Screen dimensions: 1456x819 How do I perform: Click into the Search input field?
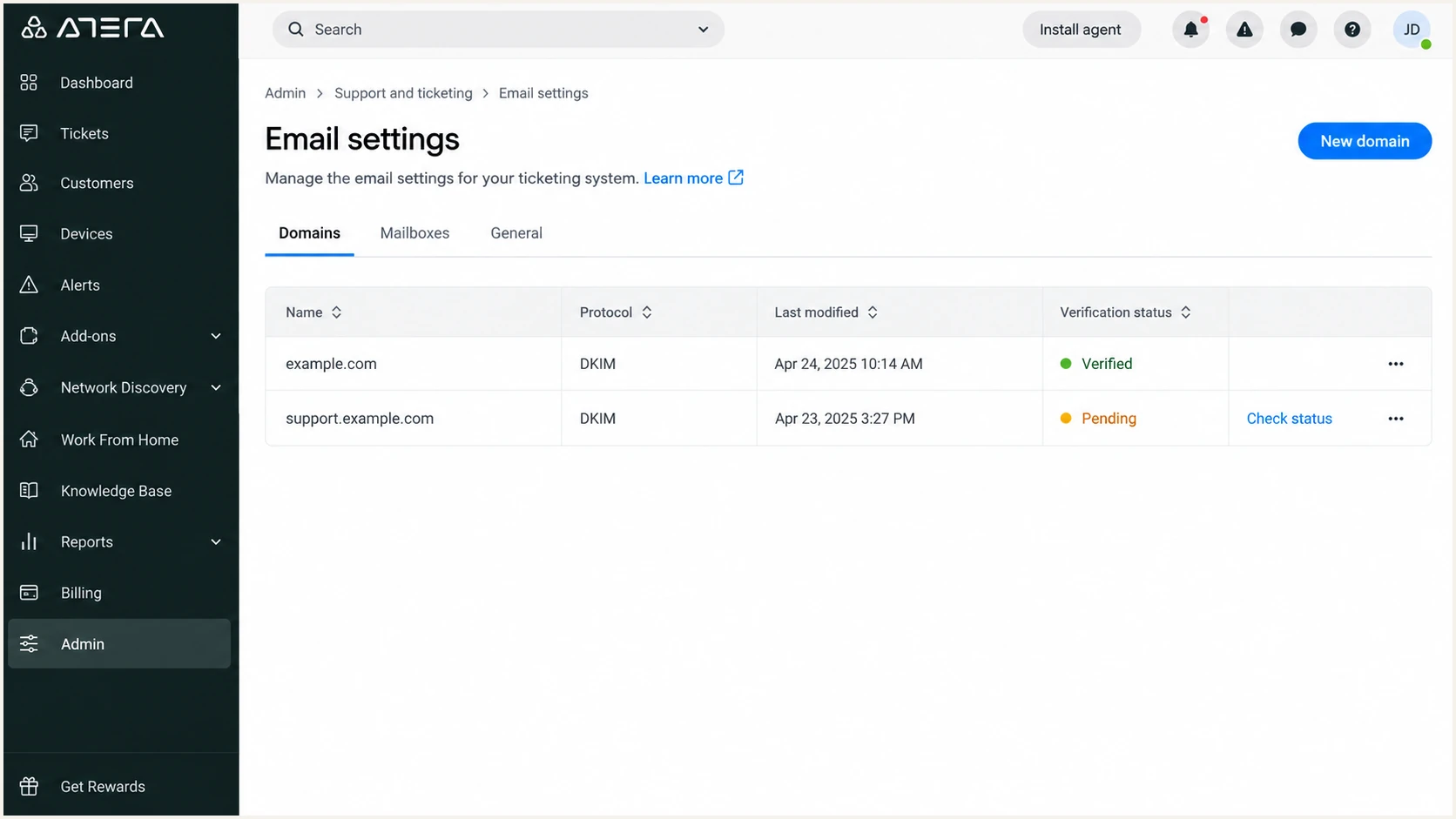(498, 30)
